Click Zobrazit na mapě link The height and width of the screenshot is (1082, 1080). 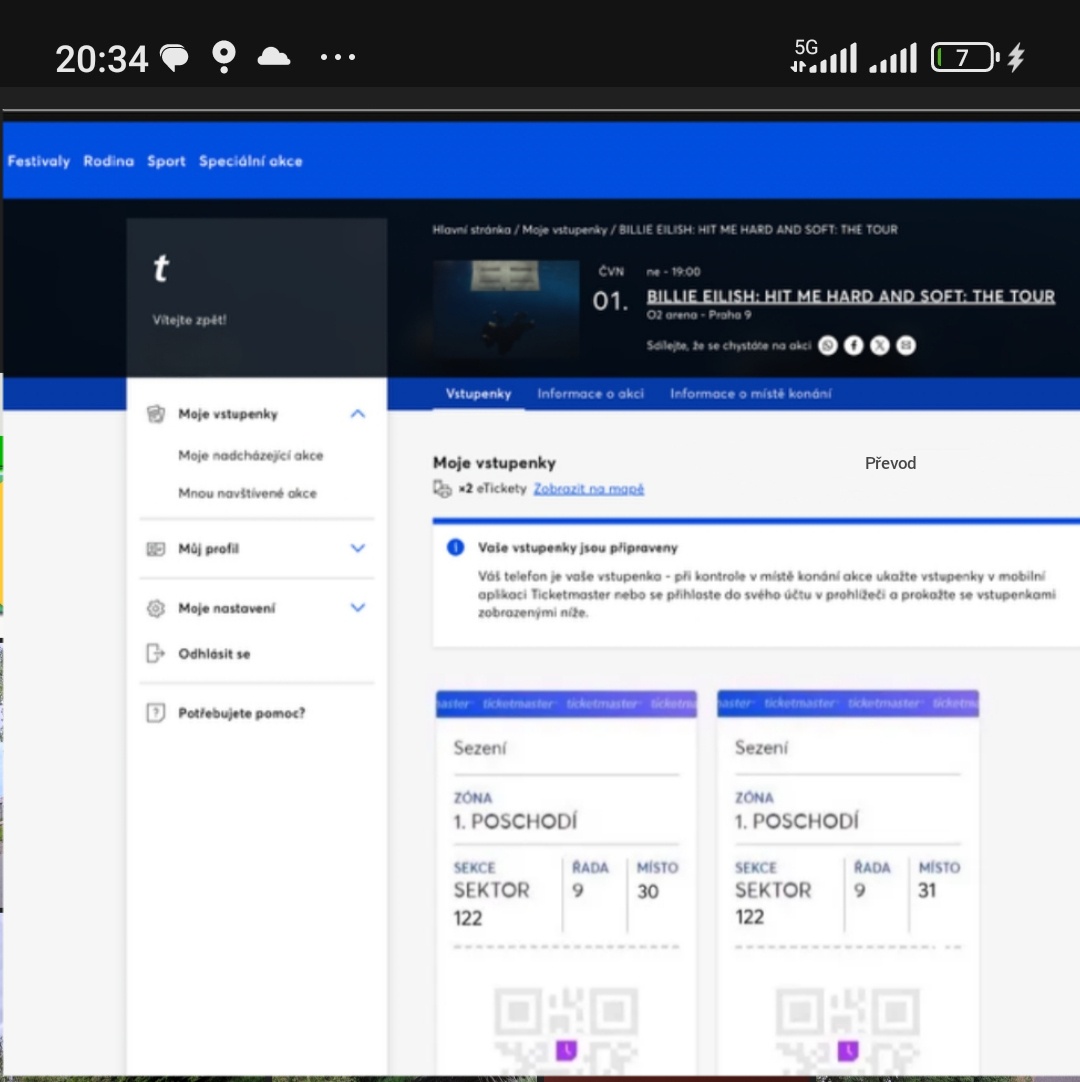pyautogui.click(x=589, y=489)
